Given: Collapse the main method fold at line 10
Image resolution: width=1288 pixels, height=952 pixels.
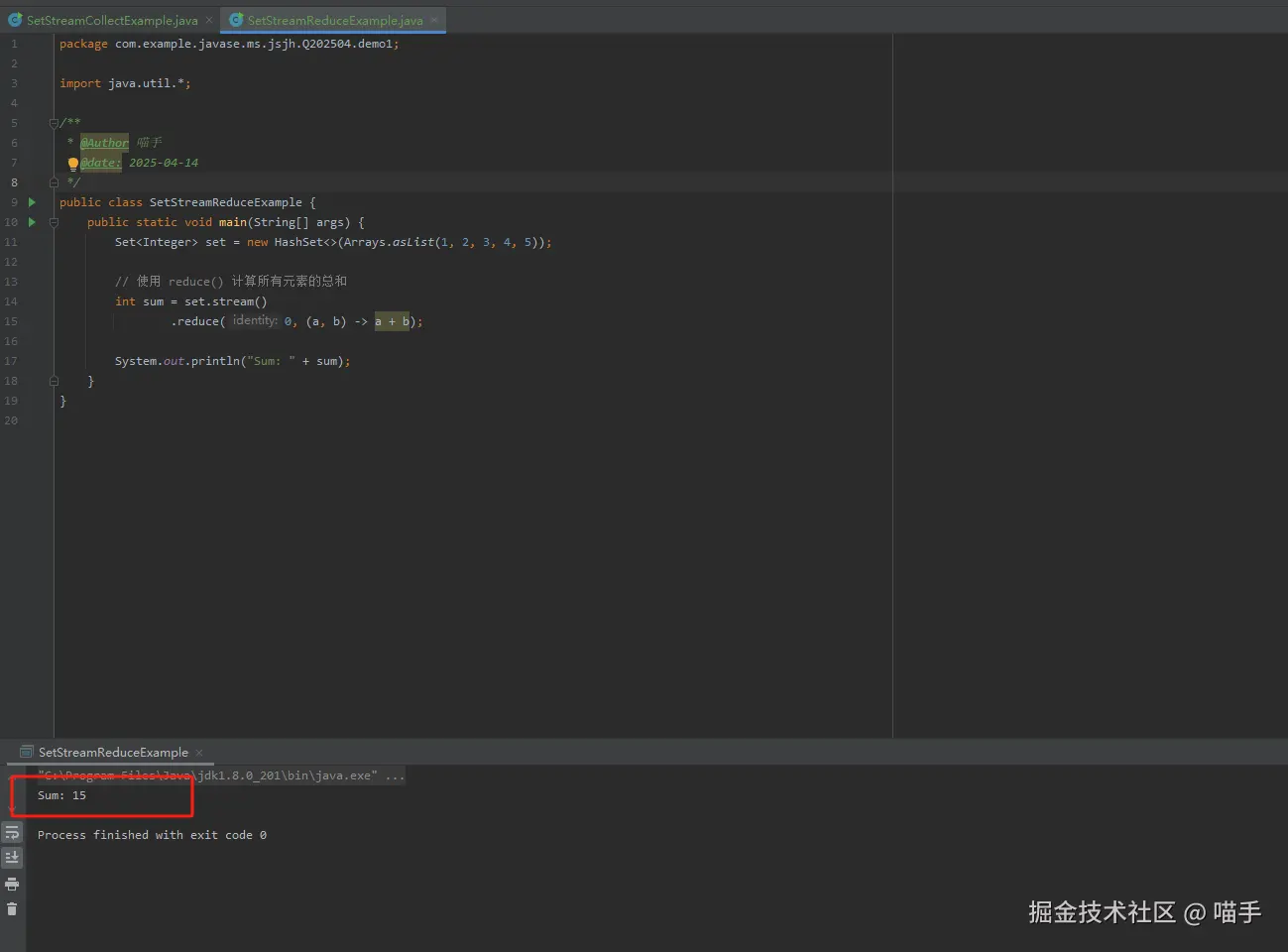Looking at the screenshot, I should click(x=54, y=222).
